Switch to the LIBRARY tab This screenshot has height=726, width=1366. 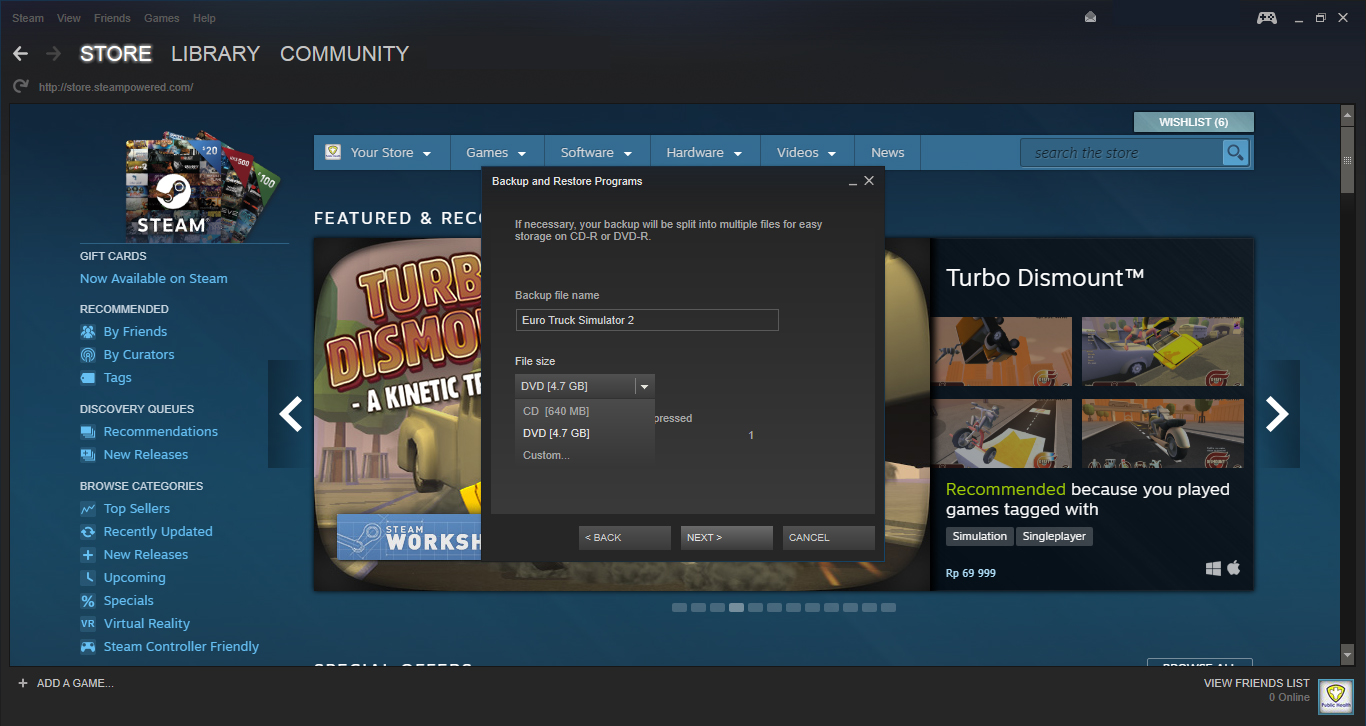point(215,53)
